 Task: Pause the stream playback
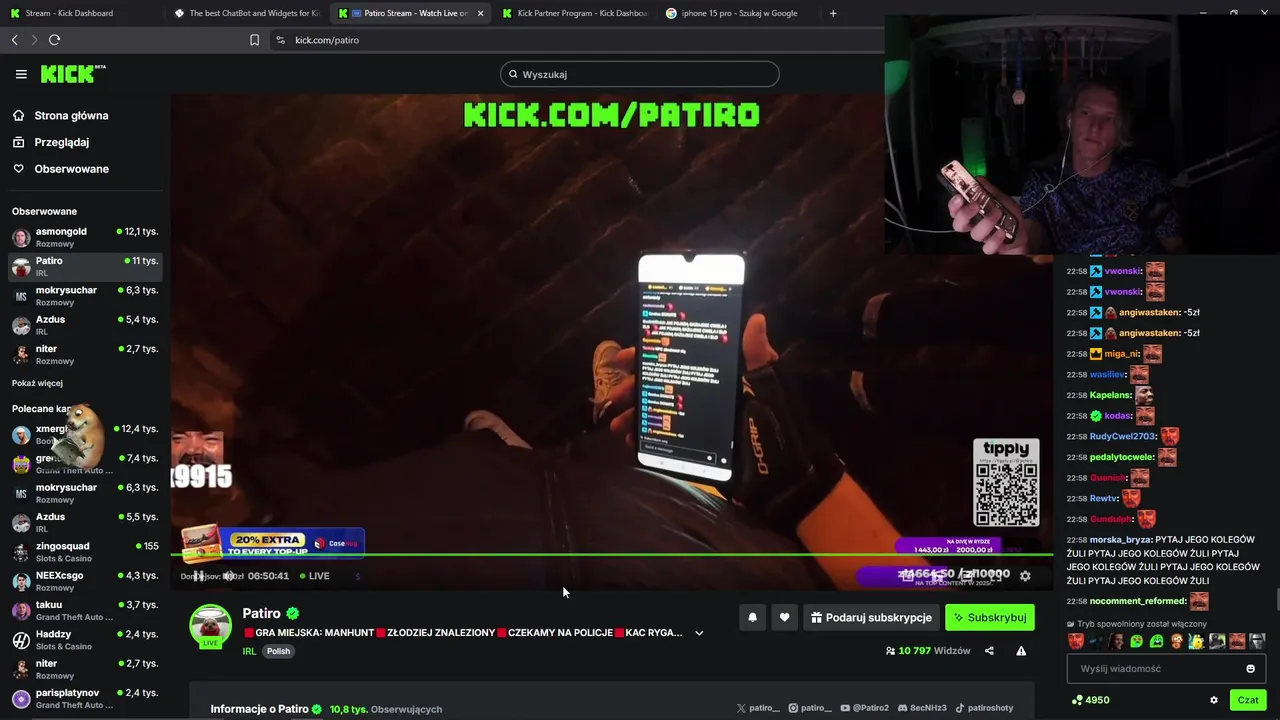pos(199,576)
